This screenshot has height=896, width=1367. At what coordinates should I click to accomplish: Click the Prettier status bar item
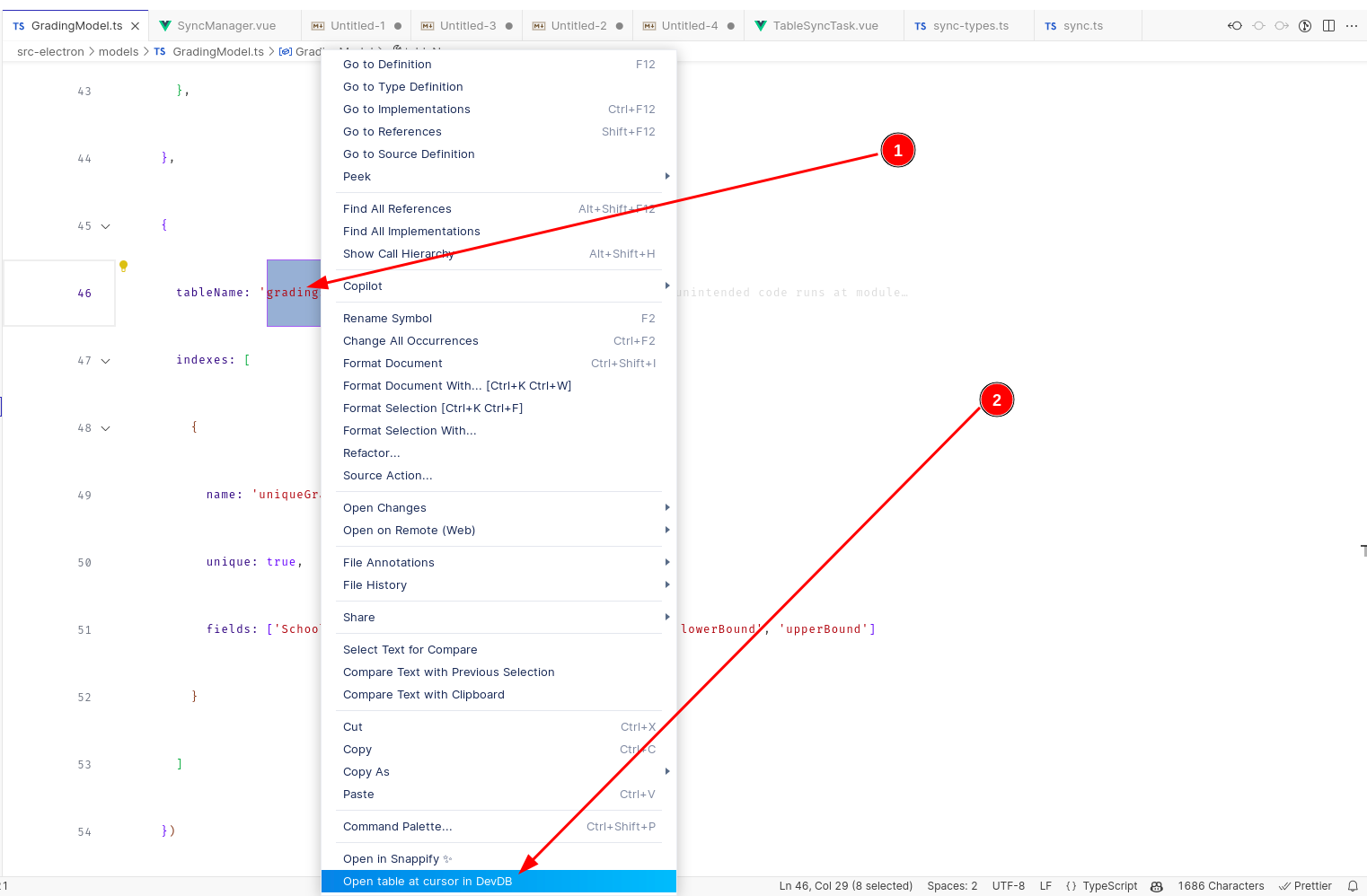point(1305,886)
